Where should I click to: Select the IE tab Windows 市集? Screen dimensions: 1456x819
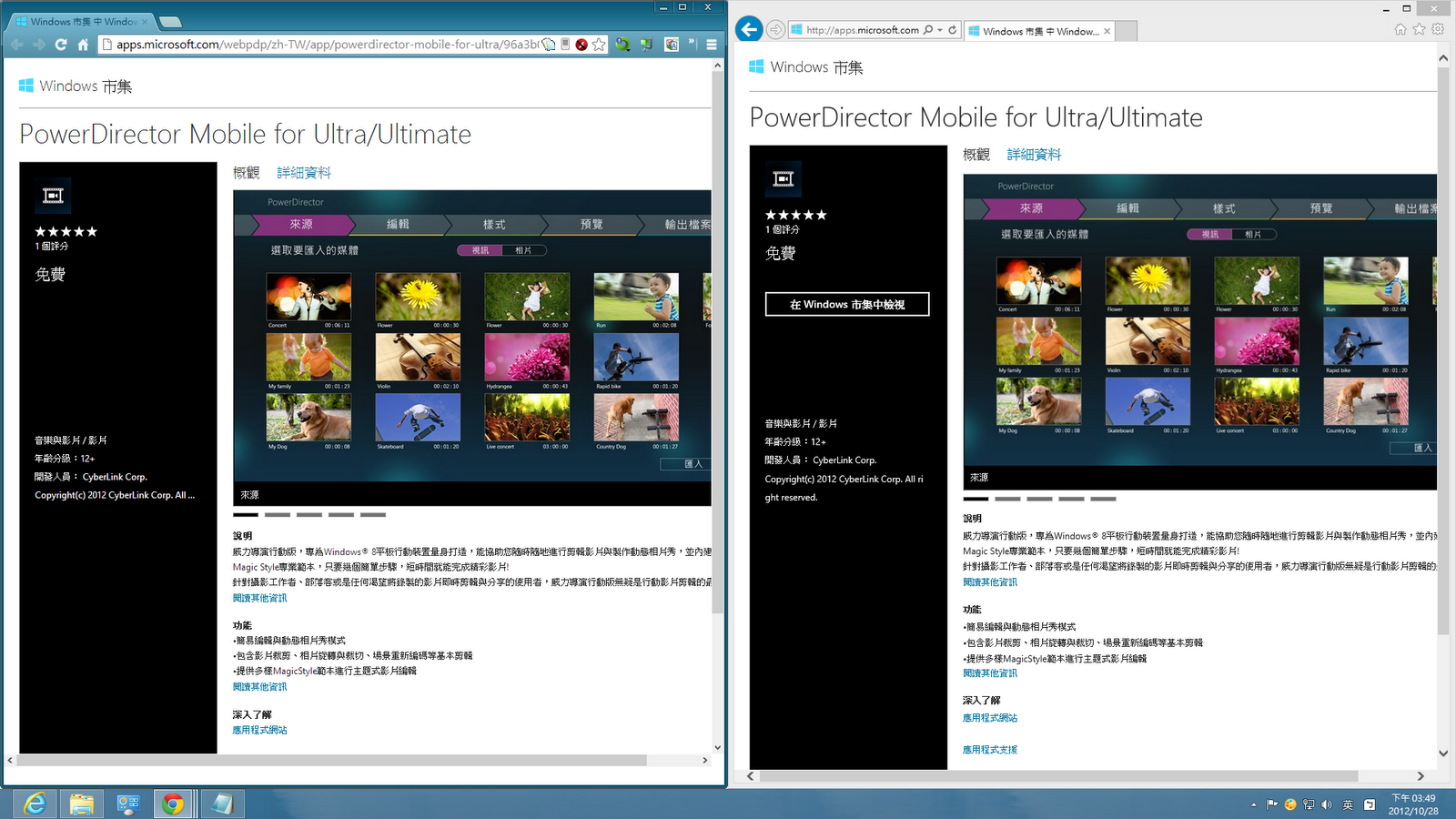1040,31
